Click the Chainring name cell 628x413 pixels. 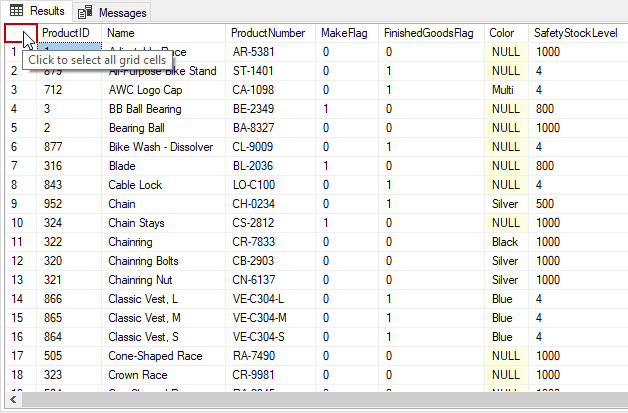click(164, 242)
